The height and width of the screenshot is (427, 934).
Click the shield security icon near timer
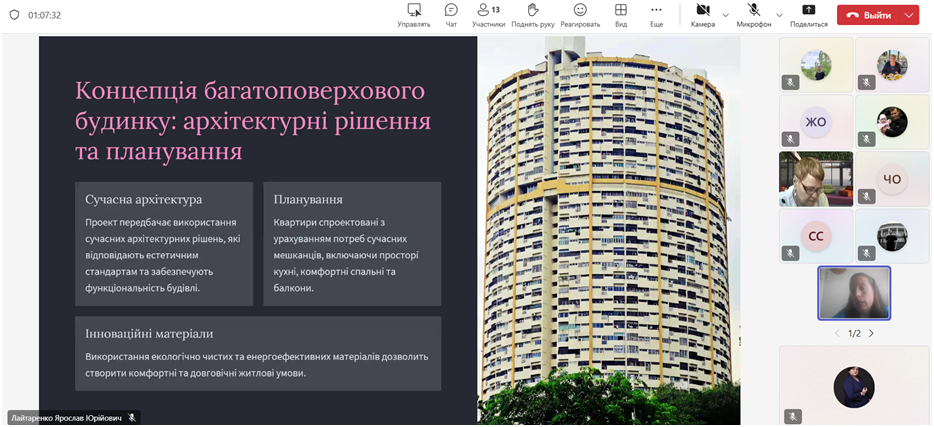[x=14, y=15]
